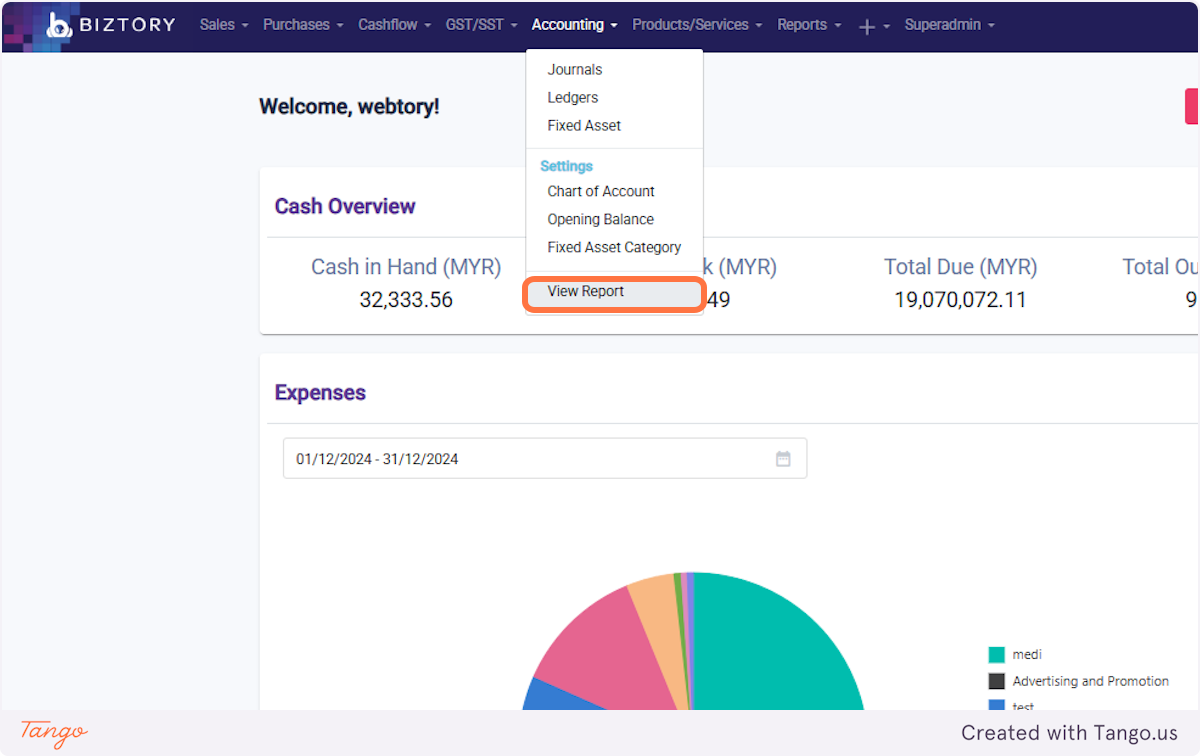Viewport: 1200px width, 756px height.
Task: Expand the Purchases dropdown menu
Action: [x=303, y=25]
